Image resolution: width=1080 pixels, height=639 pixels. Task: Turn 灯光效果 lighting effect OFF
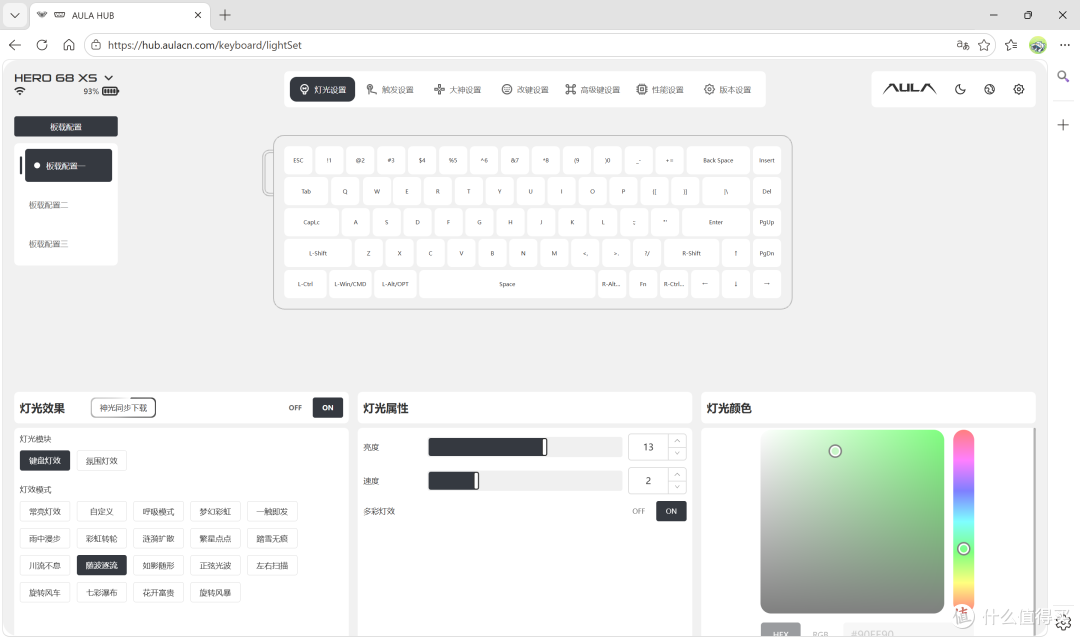coord(295,408)
